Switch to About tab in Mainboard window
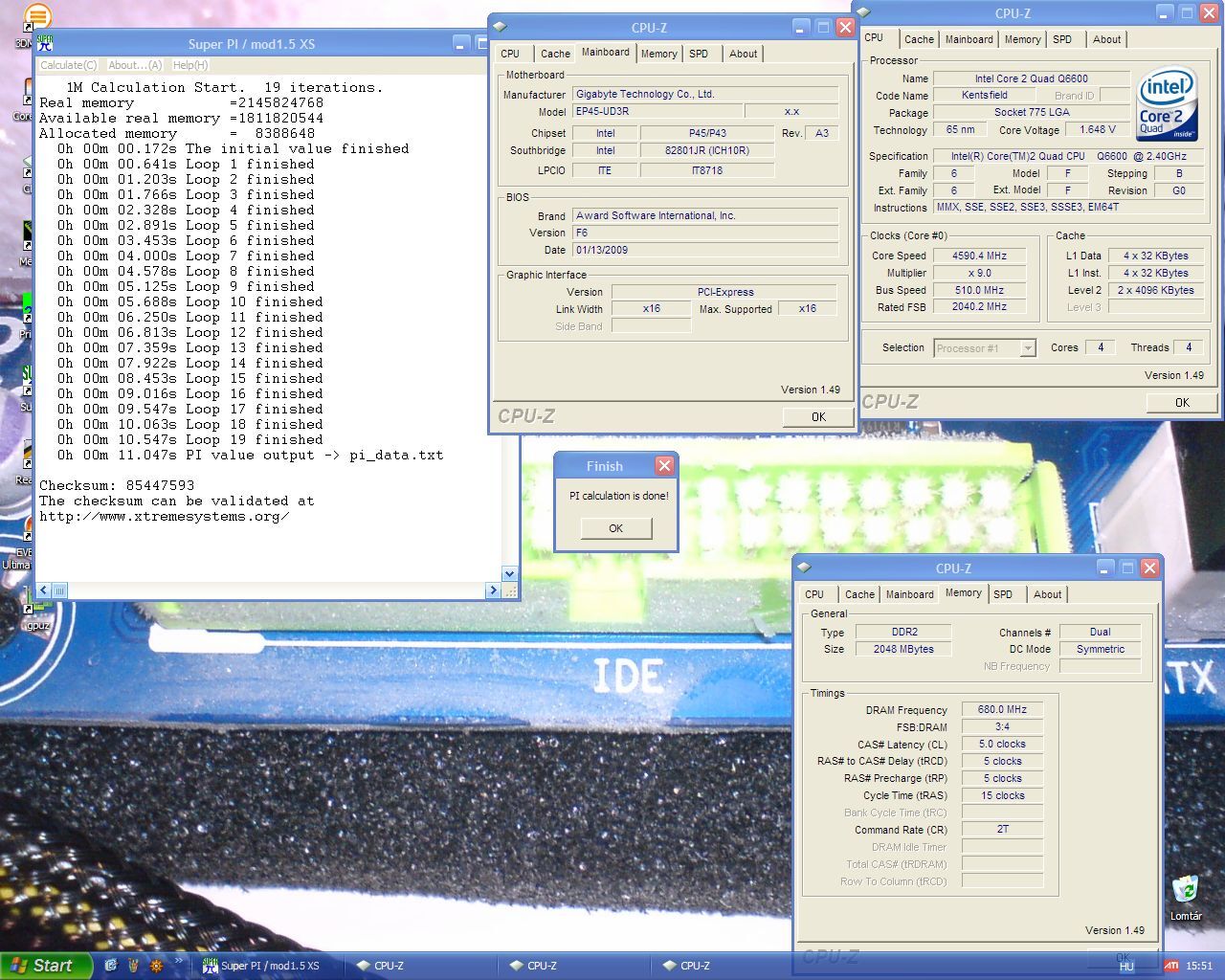The width and height of the screenshot is (1225, 980). [x=743, y=54]
